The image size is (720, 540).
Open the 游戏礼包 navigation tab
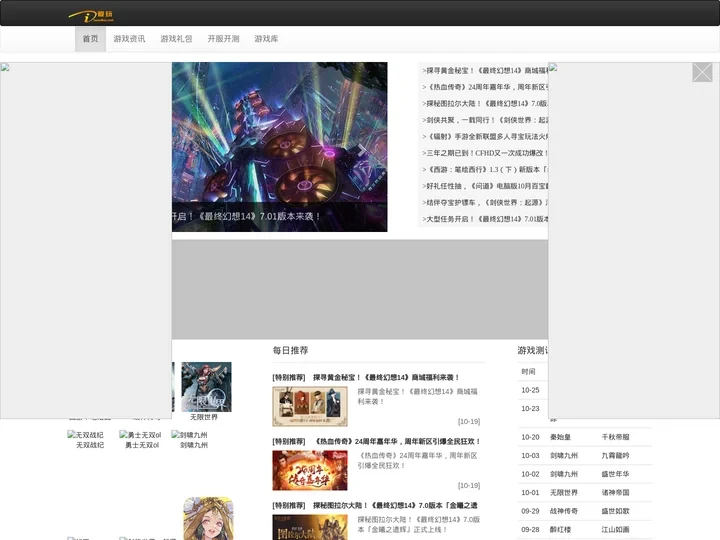coord(176,39)
